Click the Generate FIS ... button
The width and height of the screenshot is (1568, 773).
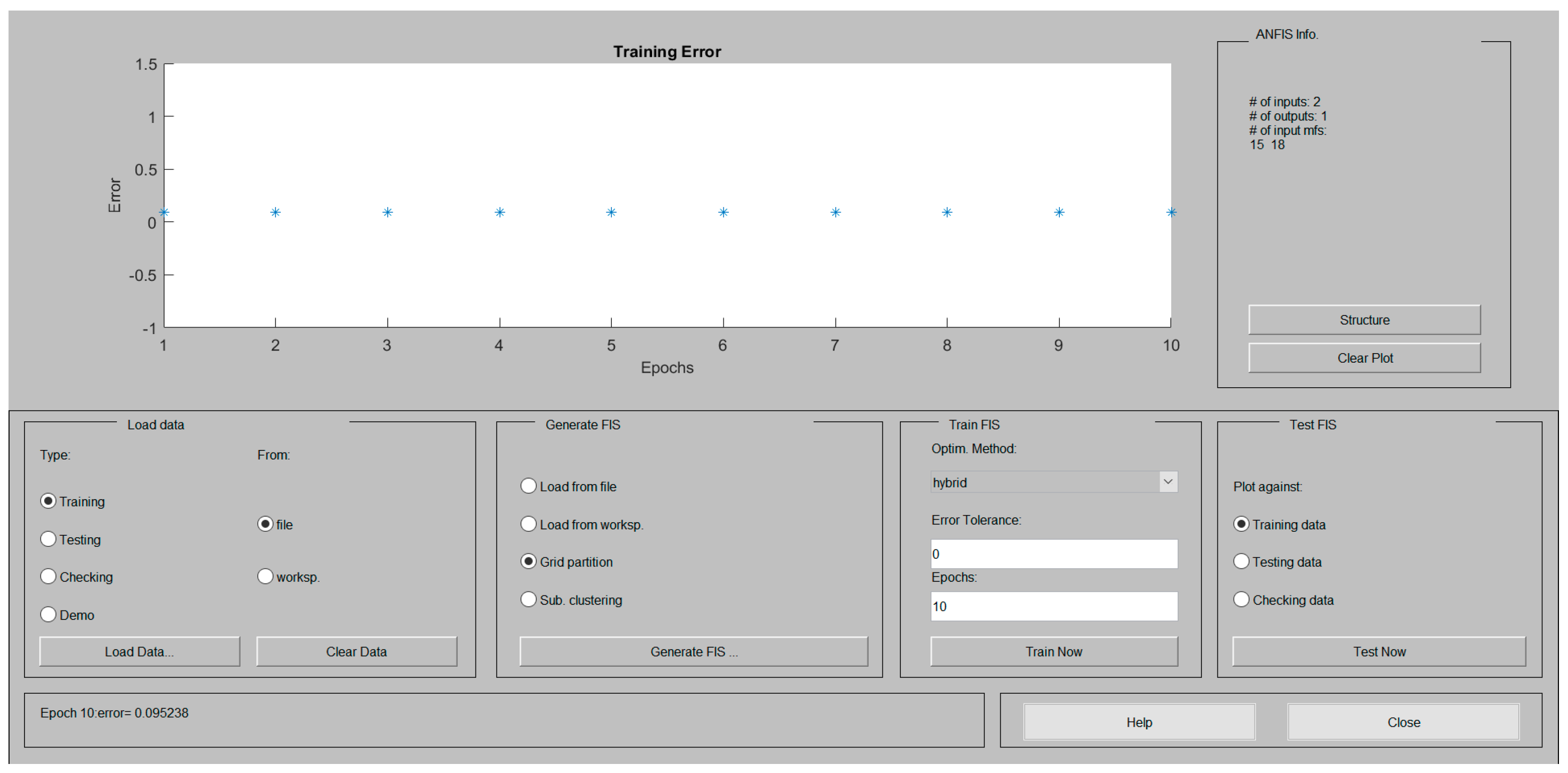(693, 651)
